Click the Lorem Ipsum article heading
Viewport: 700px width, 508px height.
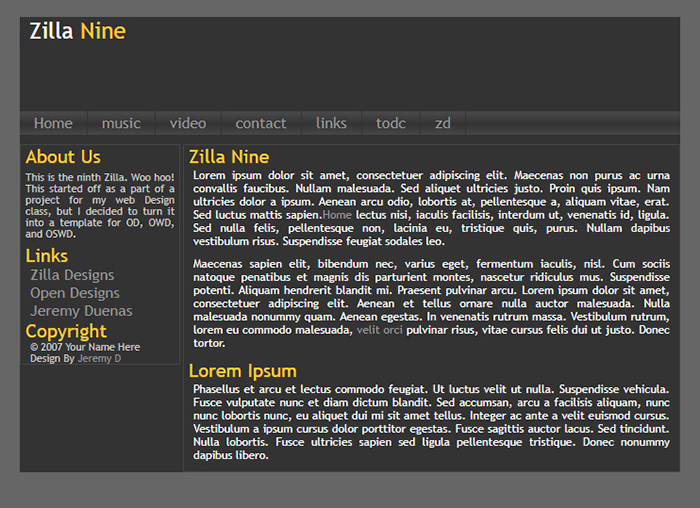point(243,371)
